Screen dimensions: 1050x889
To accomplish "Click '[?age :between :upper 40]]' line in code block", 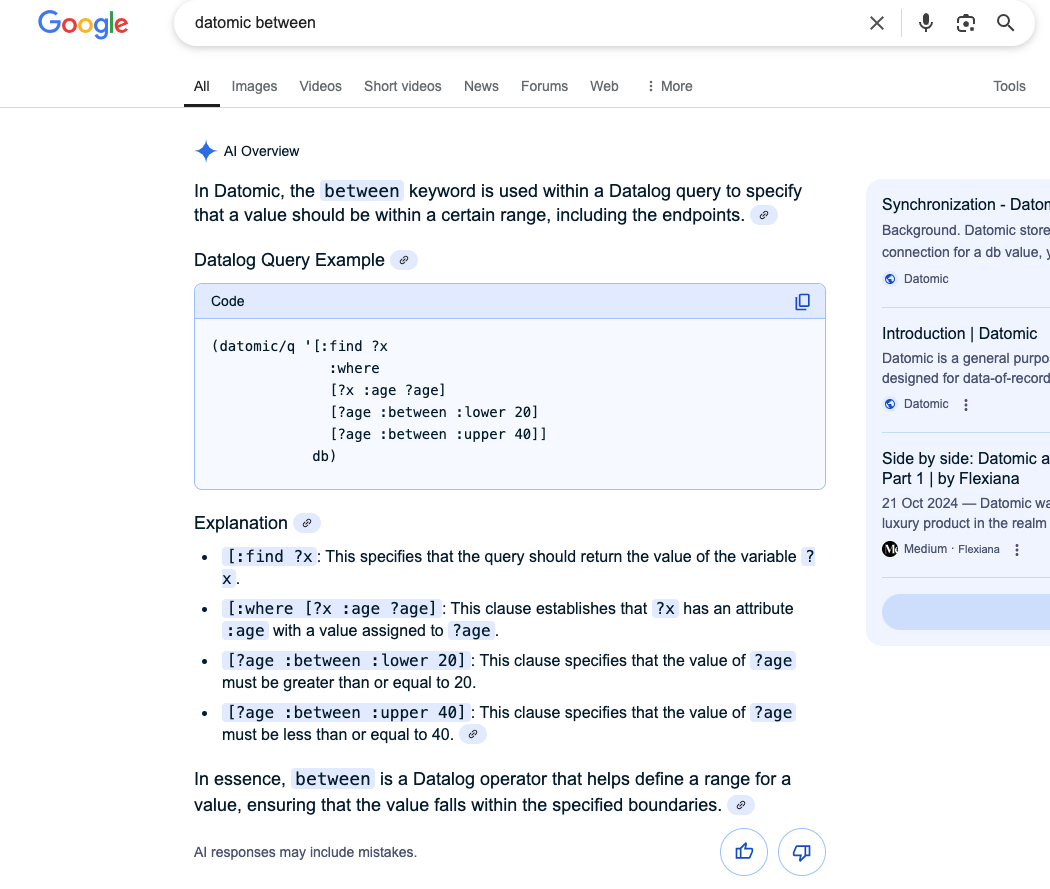I will click(439, 434).
